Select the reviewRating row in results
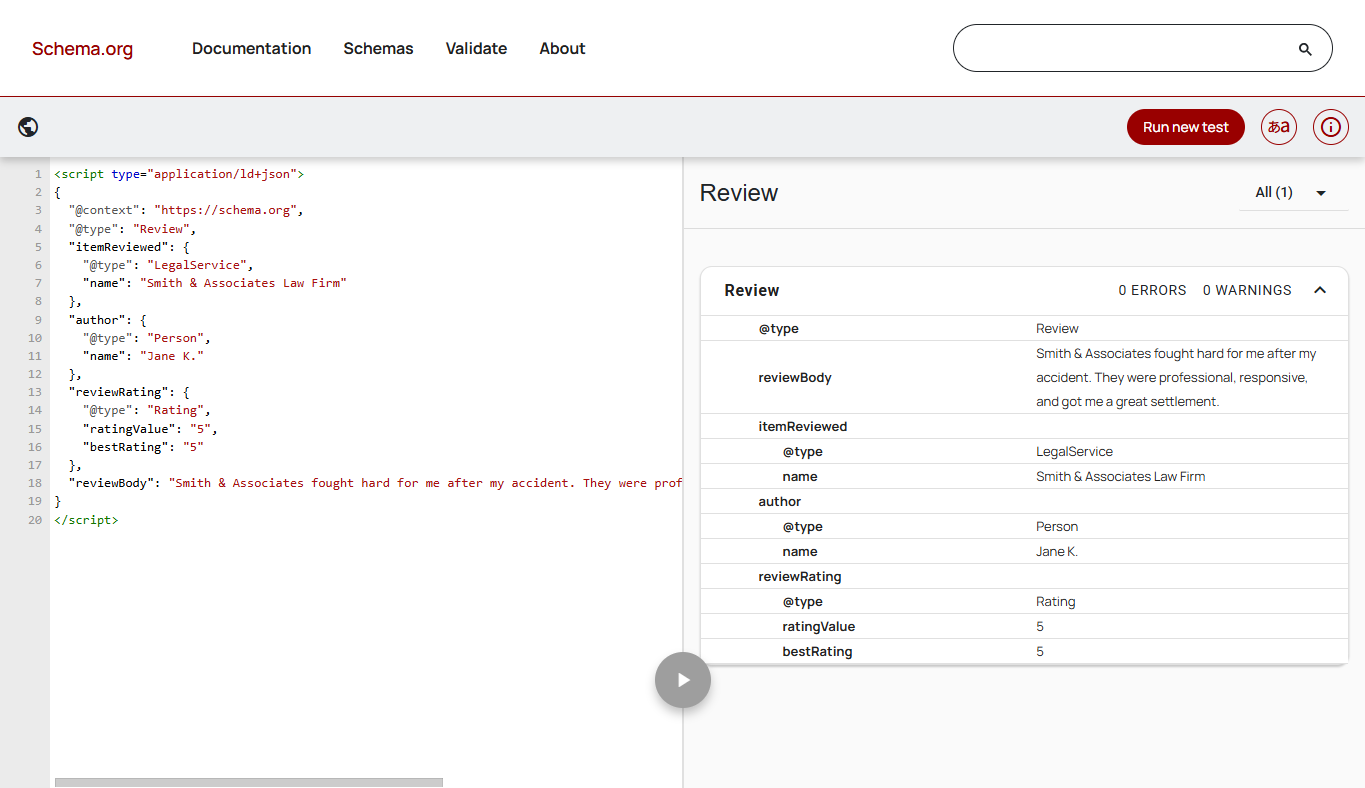This screenshot has height=788, width=1365. click(x=799, y=576)
